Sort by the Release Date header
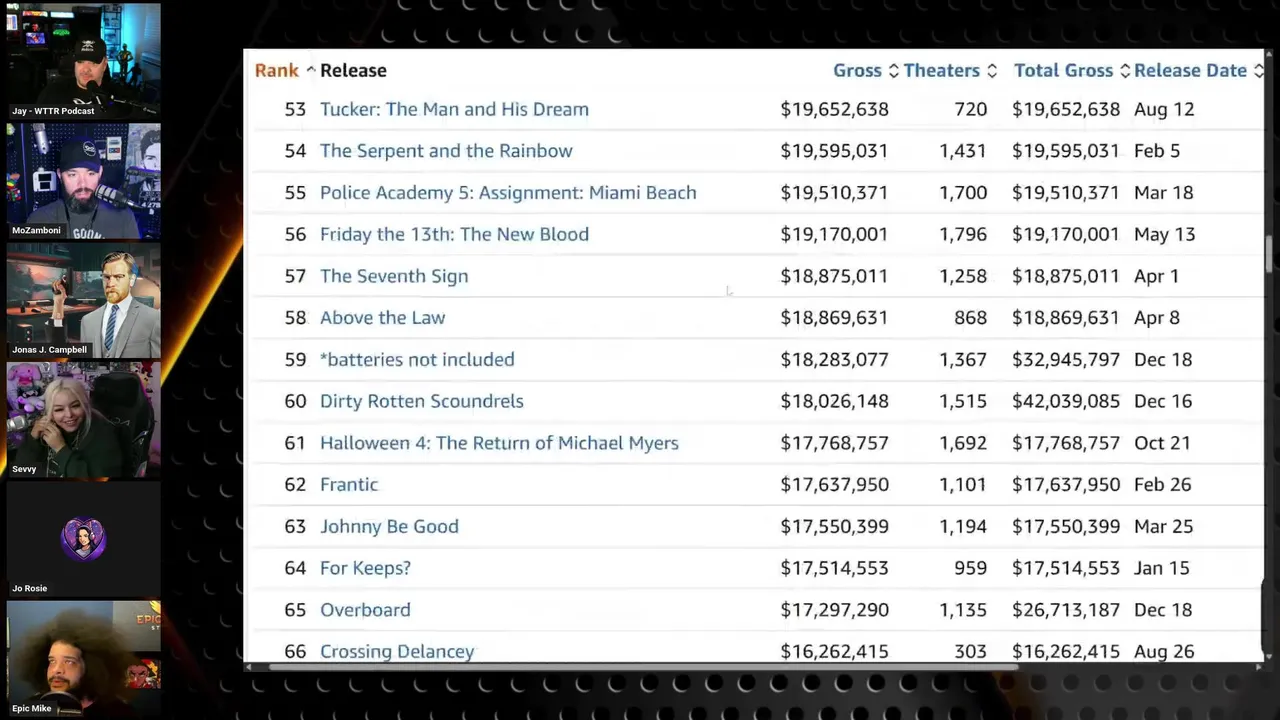The height and width of the screenshot is (720, 1280). (1190, 70)
